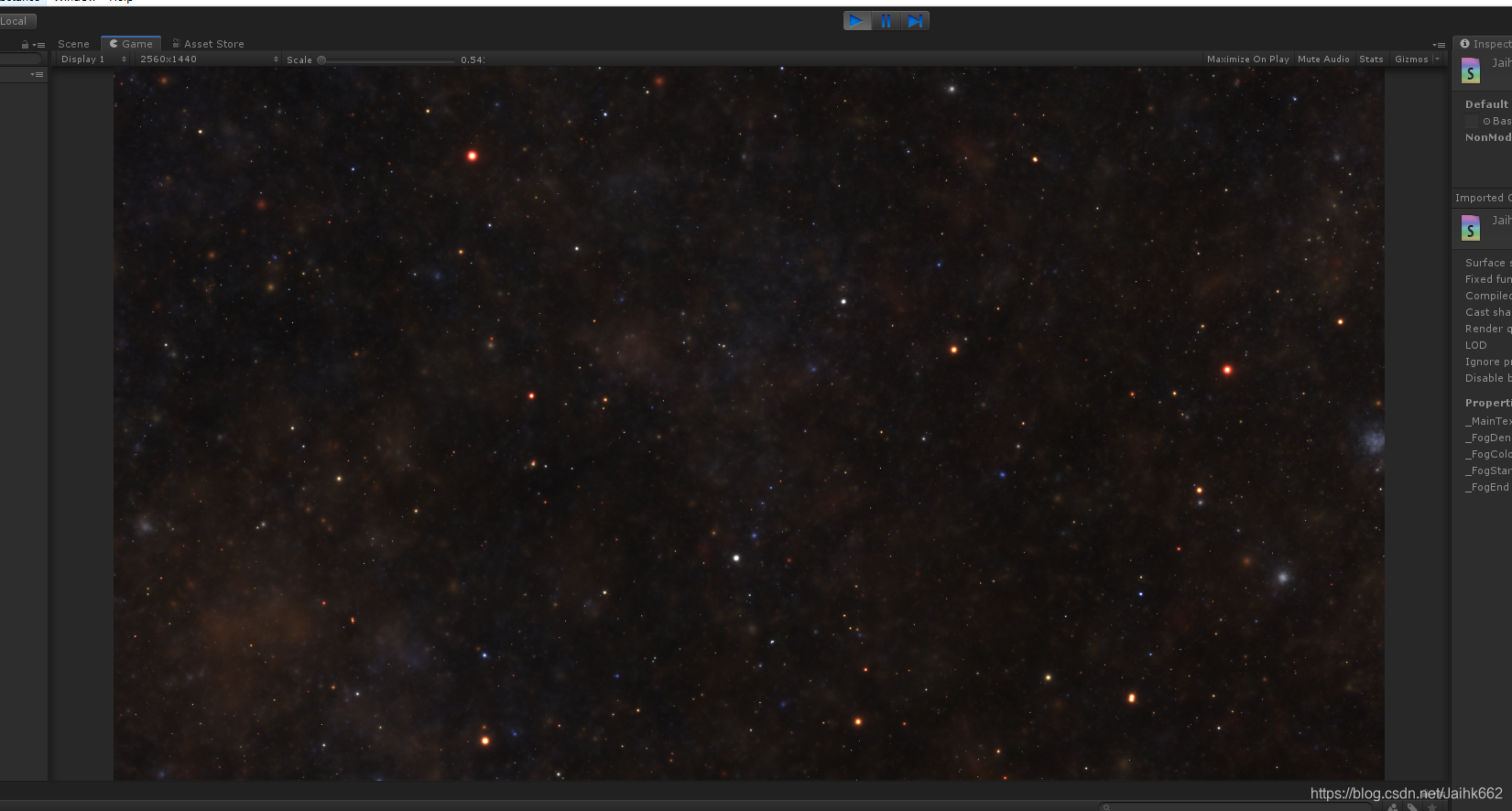Click the Asset Store tab icon

coord(176,43)
